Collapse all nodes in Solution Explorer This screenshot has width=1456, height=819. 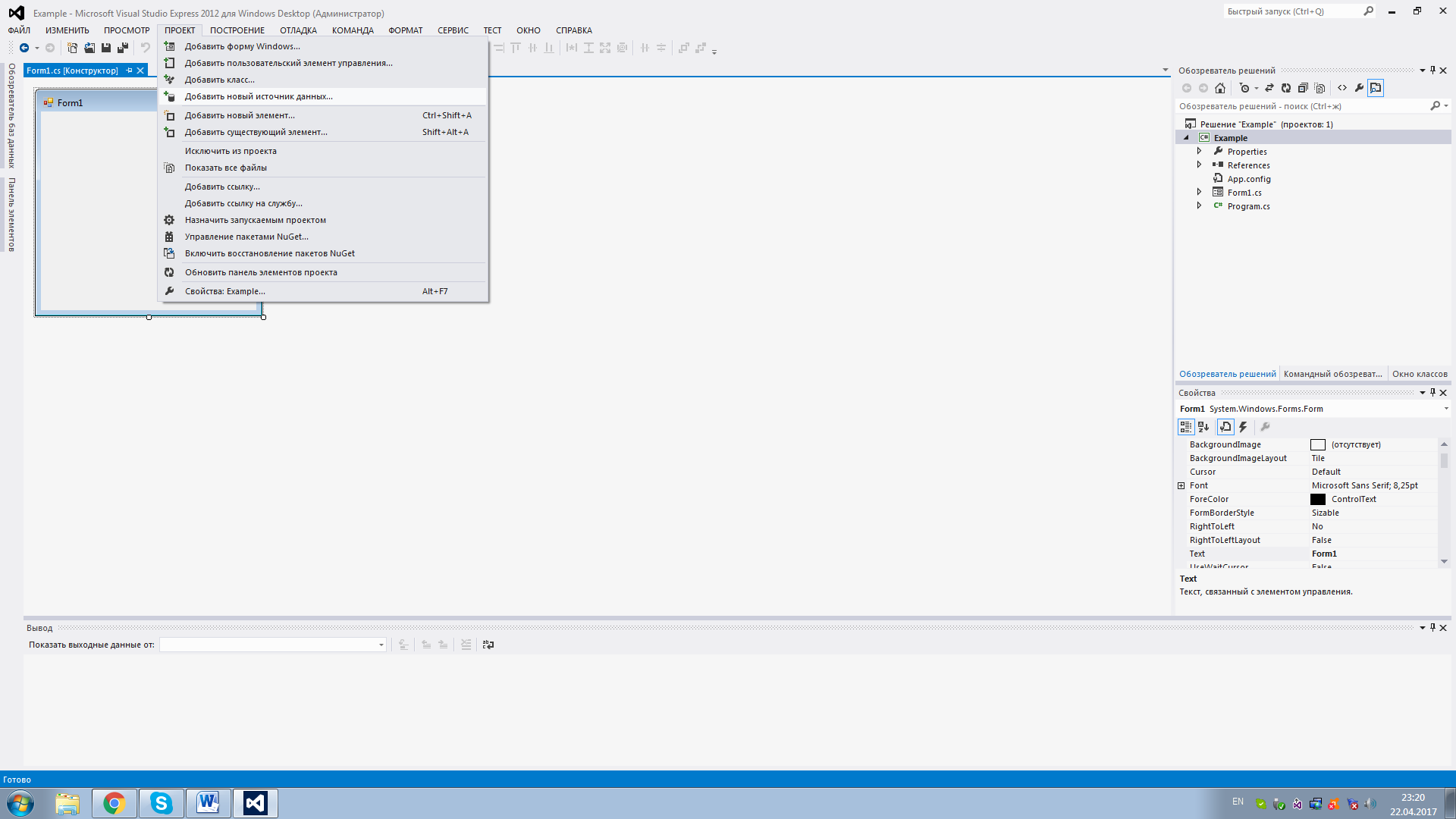tap(1303, 88)
